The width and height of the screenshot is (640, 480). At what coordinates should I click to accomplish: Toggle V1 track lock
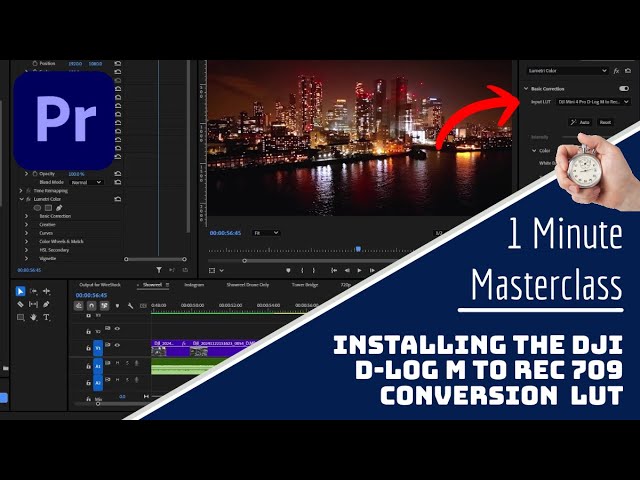pyautogui.click(x=88, y=348)
